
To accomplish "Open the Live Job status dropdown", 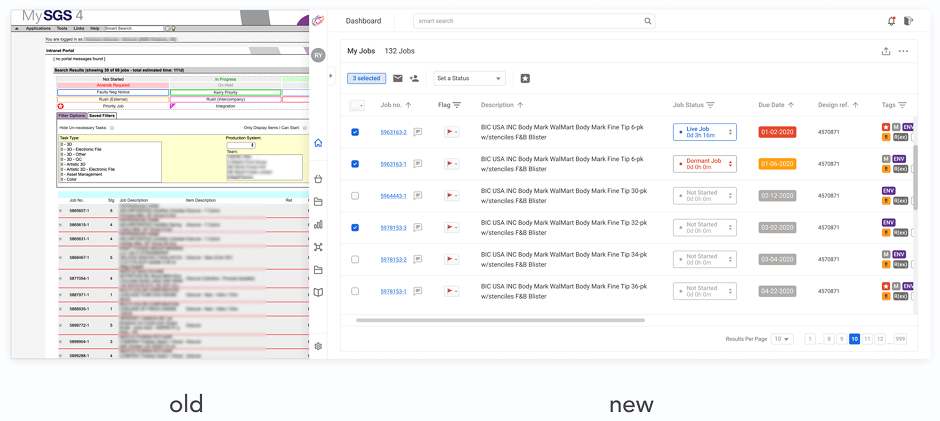I will pos(704,132).
